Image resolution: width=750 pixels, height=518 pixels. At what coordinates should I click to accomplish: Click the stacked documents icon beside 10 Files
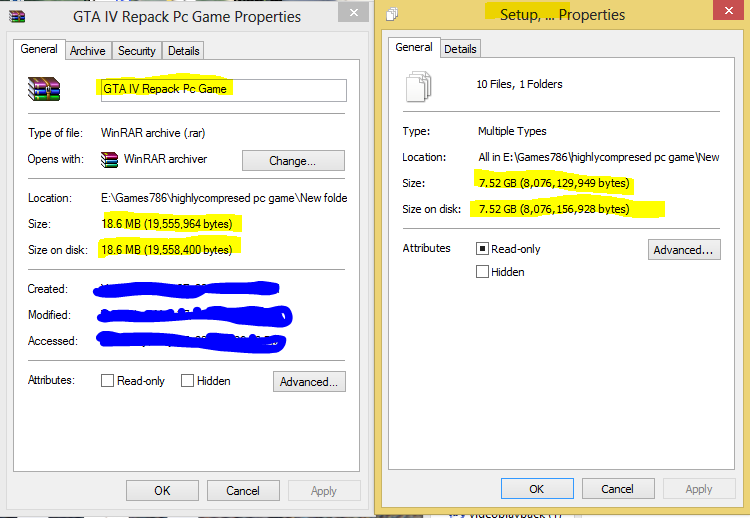pos(419,86)
